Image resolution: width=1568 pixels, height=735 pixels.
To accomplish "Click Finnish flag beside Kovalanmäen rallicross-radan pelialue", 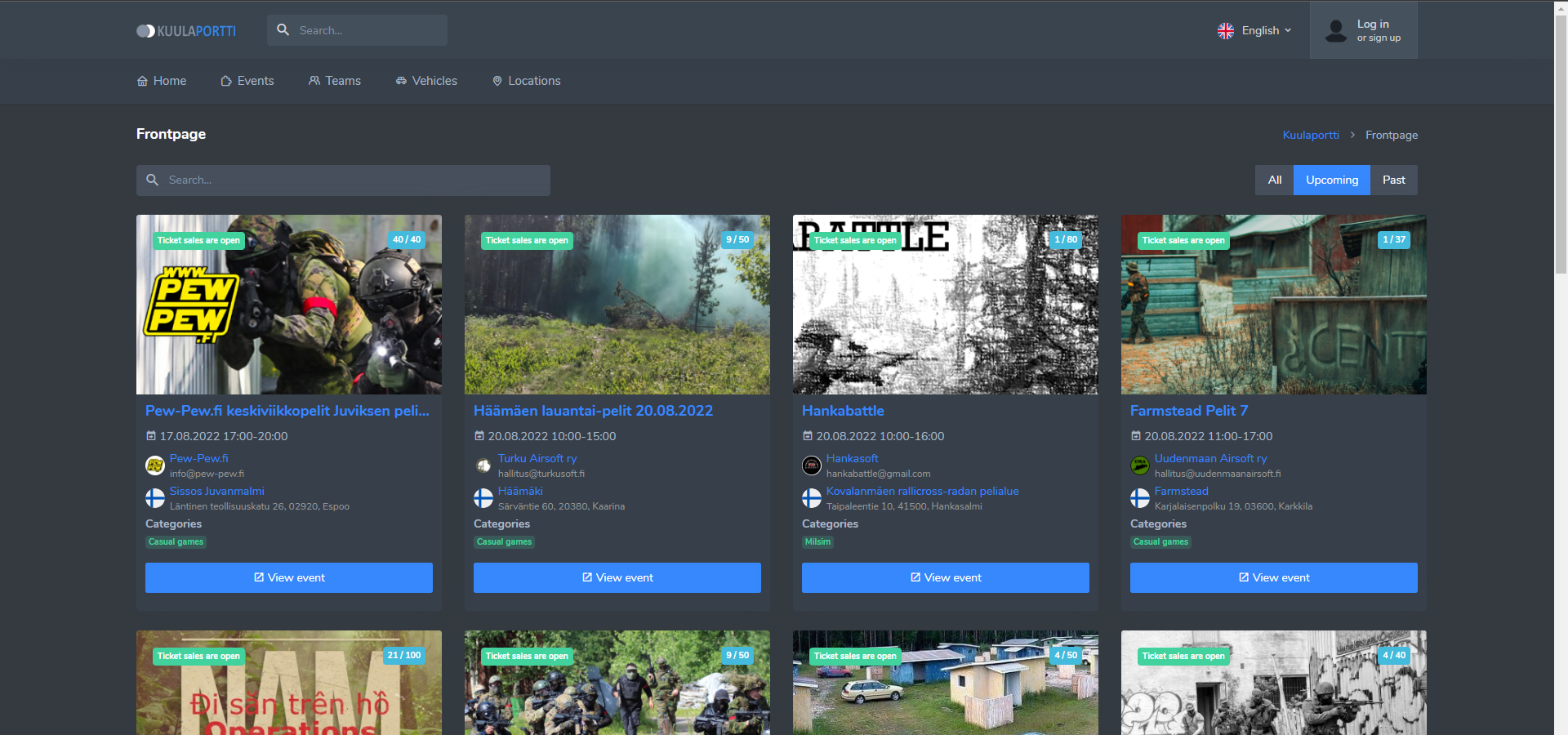I will click(812, 498).
